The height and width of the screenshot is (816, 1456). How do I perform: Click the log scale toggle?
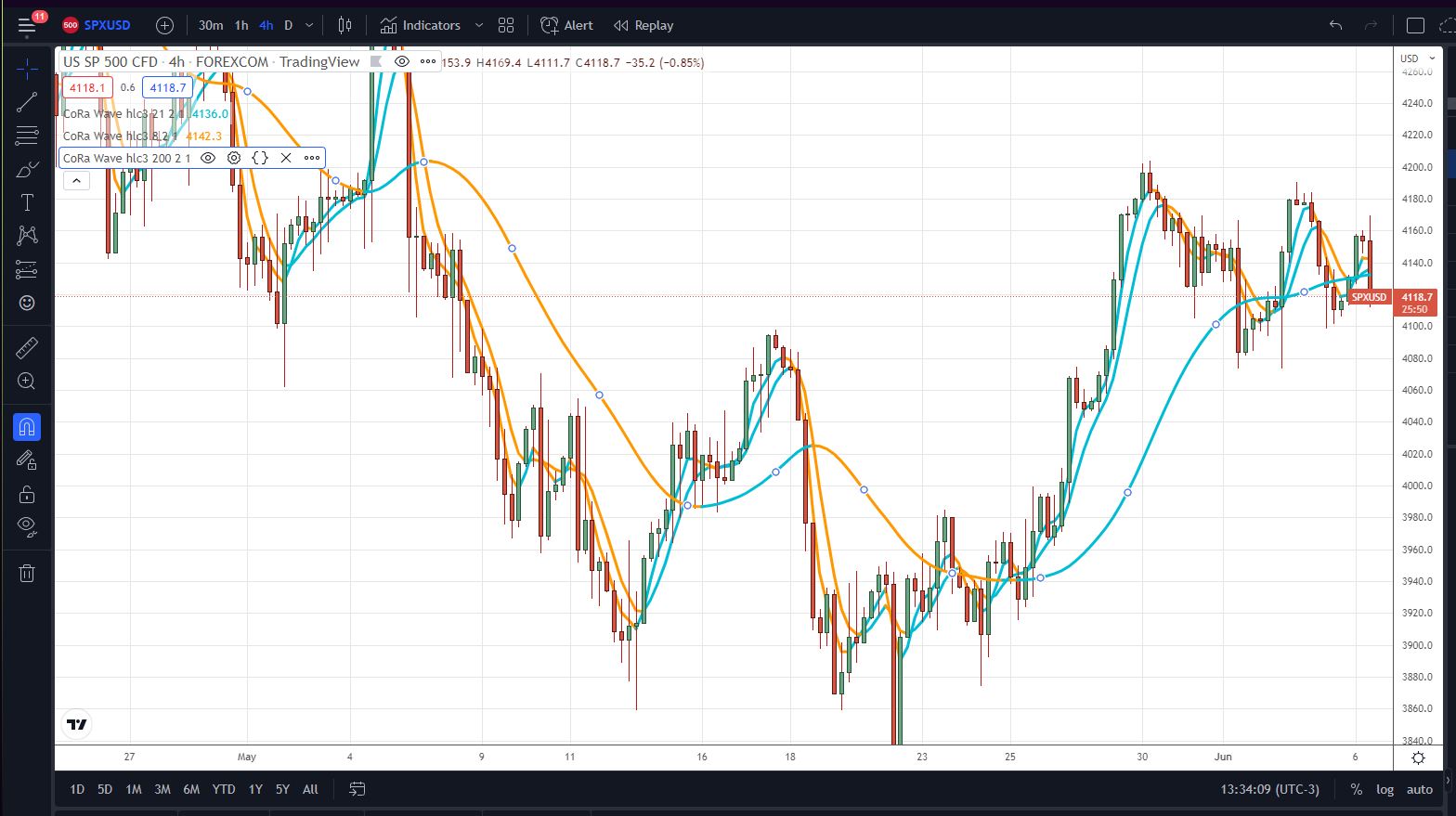[x=1384, y=789]
